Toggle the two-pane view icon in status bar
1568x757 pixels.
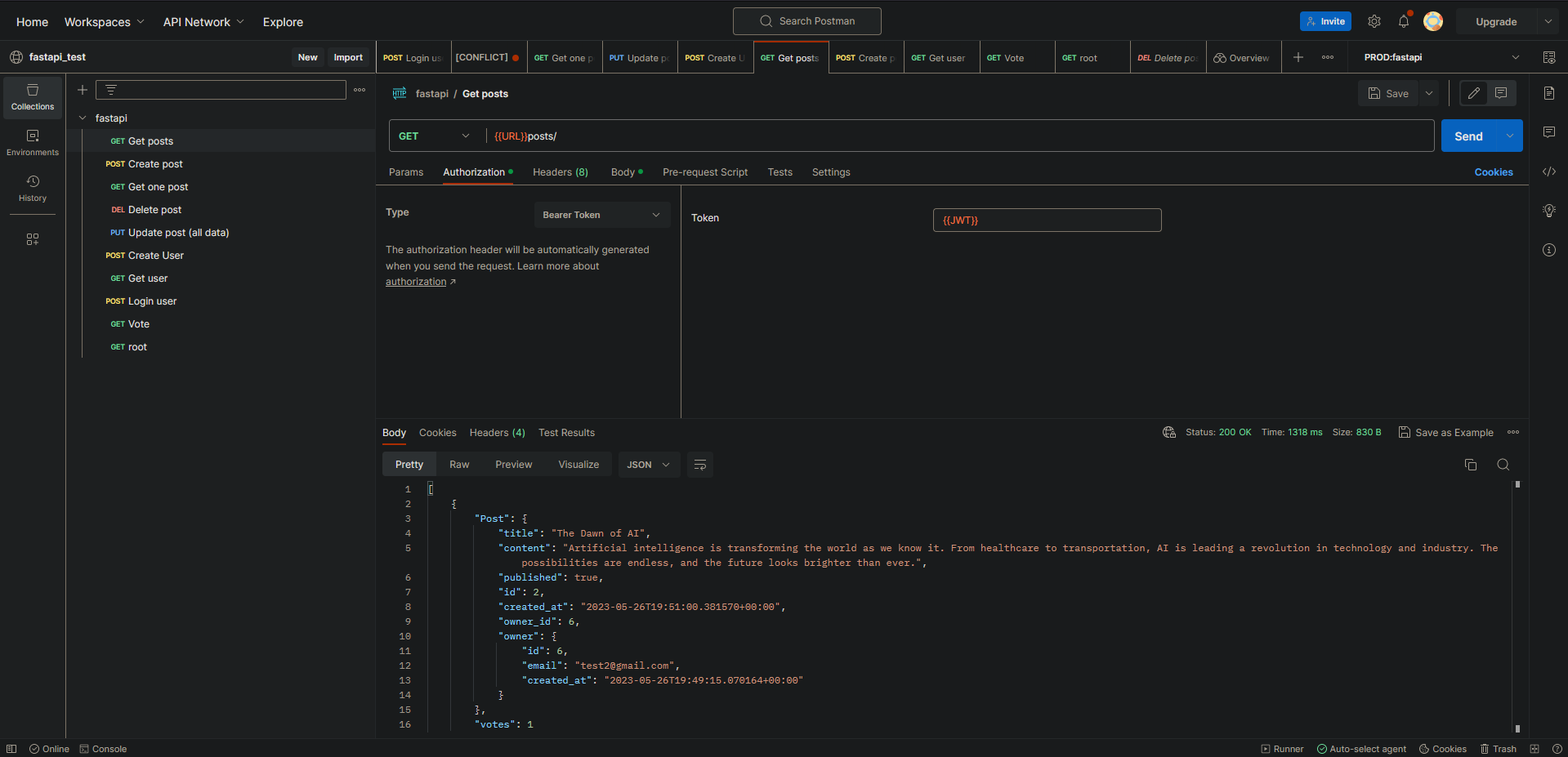1534,749
